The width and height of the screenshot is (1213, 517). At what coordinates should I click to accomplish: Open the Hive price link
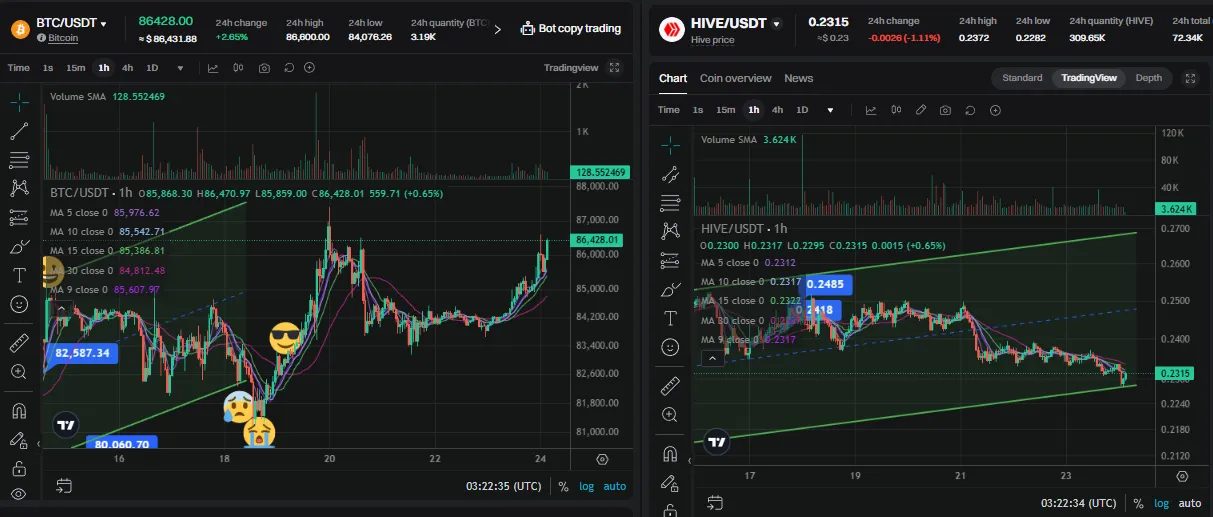click(x=713, y=40)
